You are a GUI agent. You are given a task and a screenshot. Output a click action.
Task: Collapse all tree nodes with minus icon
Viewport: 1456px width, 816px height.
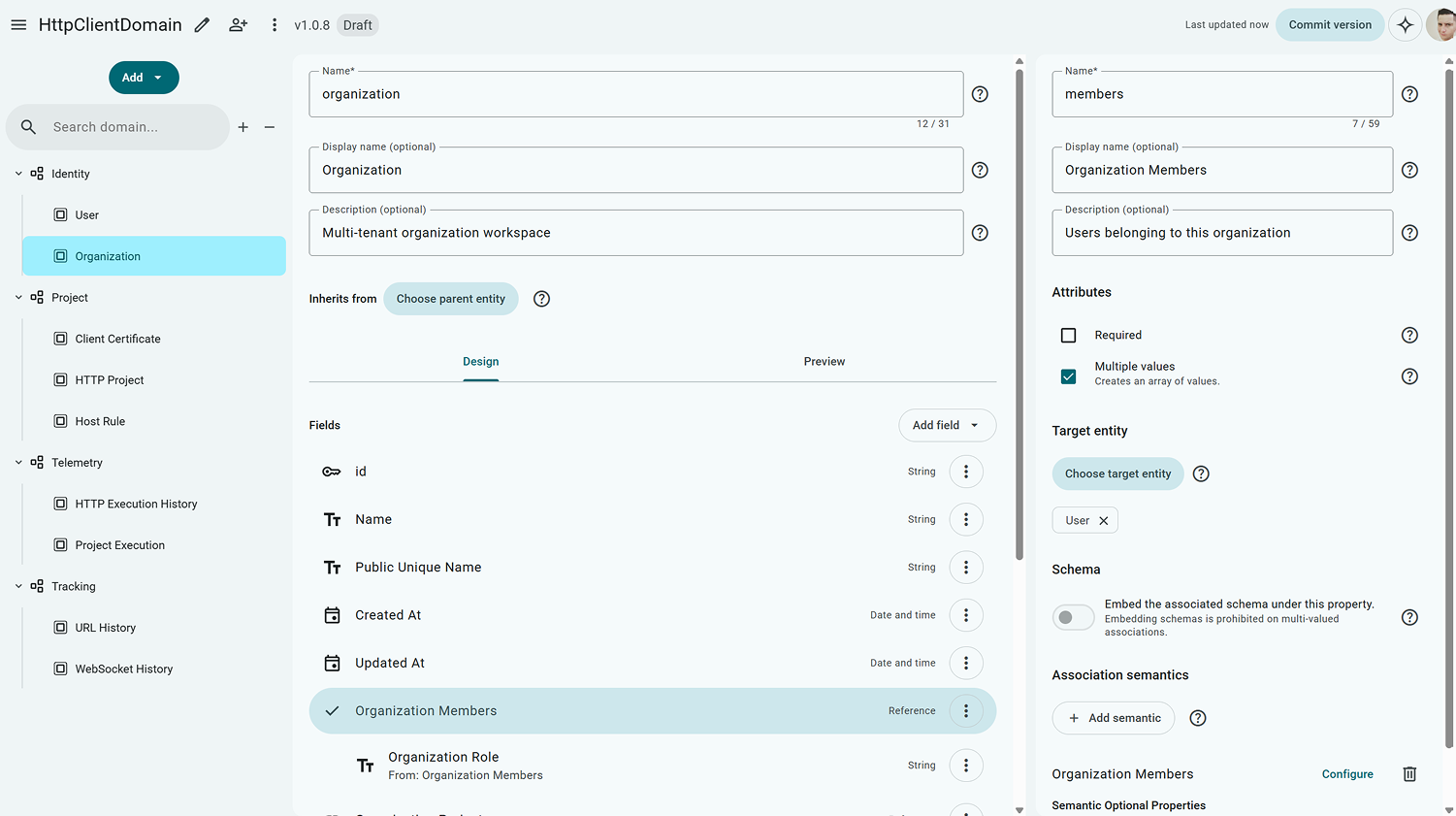click(x=270, y=127)
